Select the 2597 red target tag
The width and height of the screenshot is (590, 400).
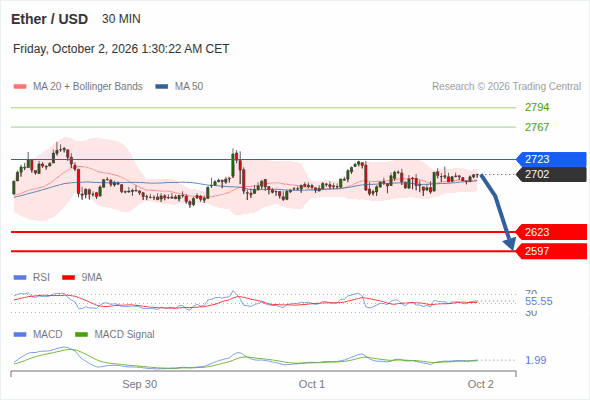551,251
